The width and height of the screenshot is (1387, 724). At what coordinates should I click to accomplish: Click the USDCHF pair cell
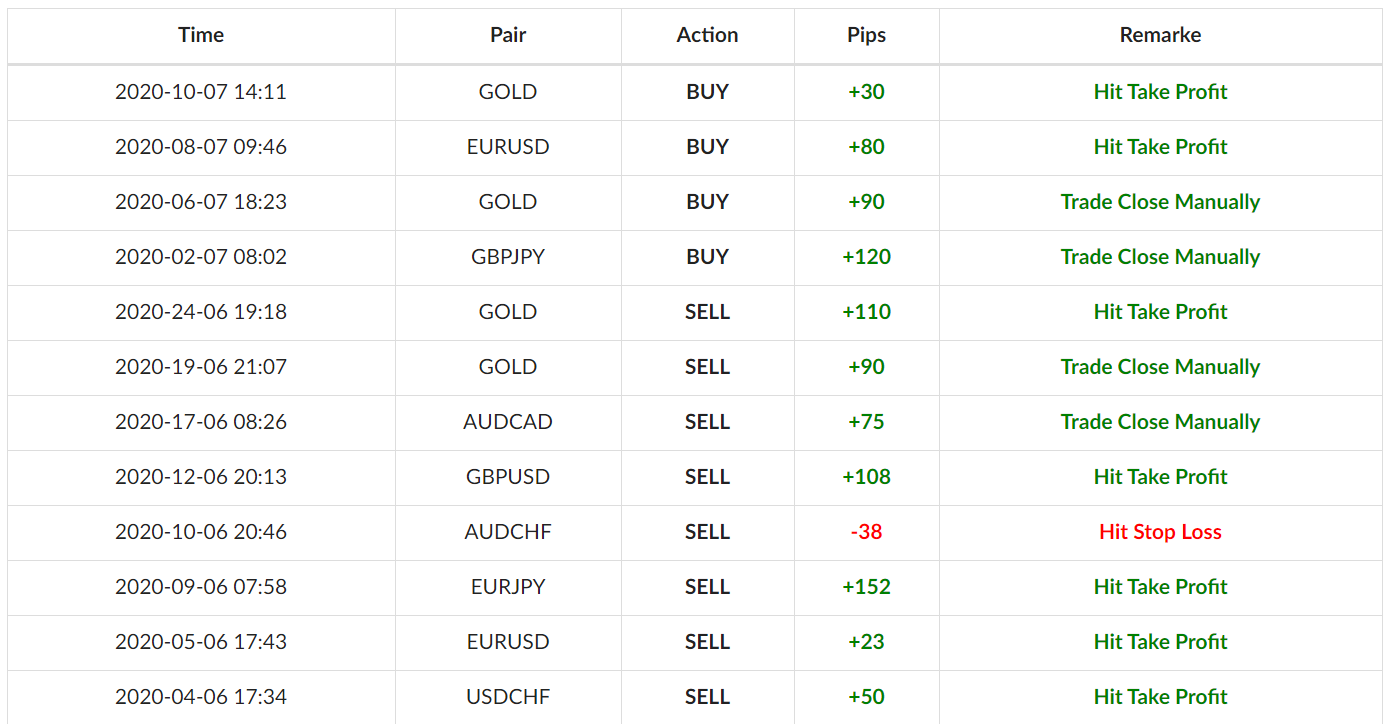508,697
